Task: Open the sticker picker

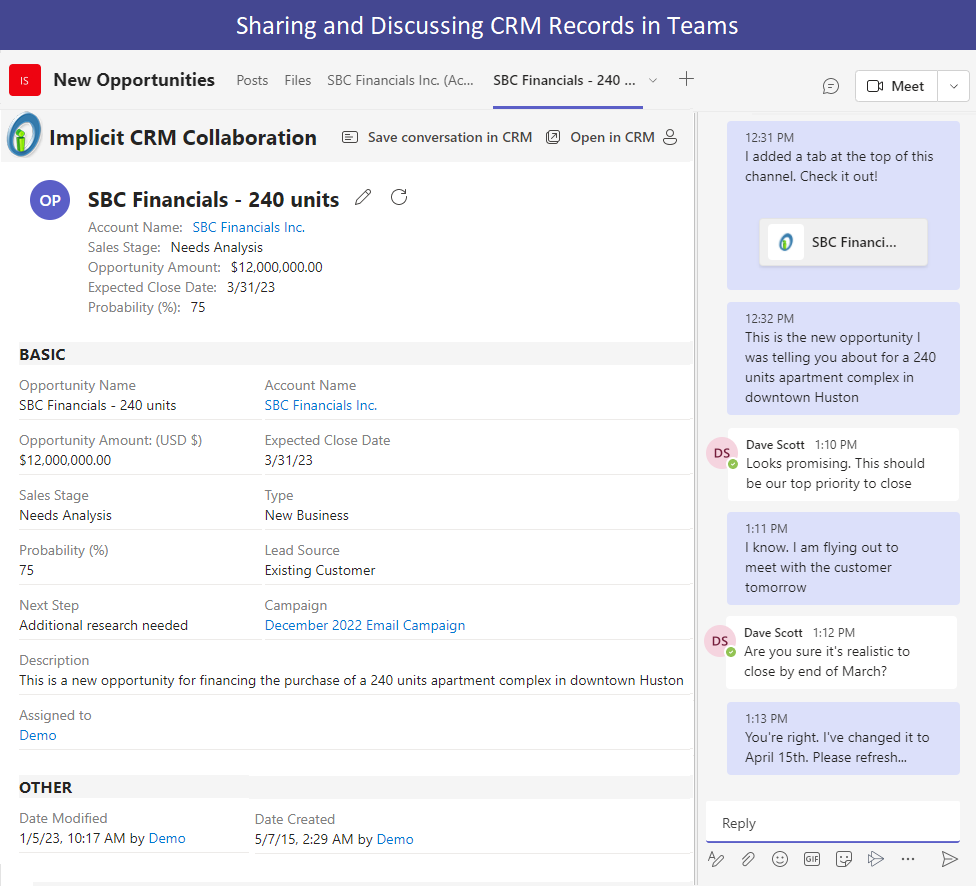Action: tap(844, 859)
